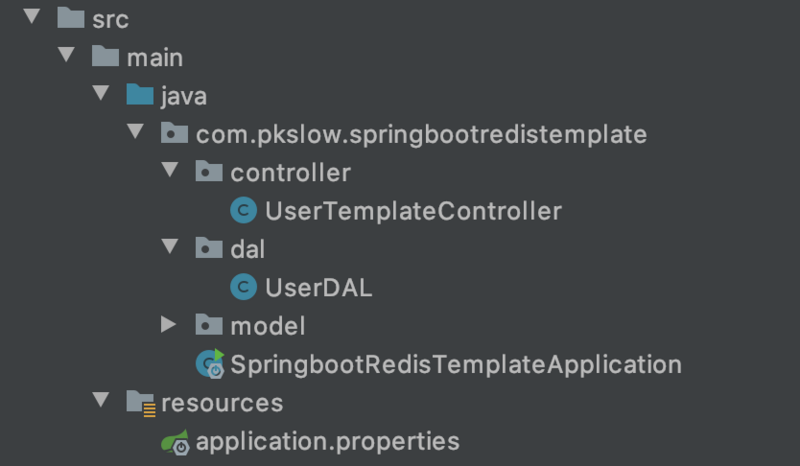Click the src folder icon

click(70, 18)
